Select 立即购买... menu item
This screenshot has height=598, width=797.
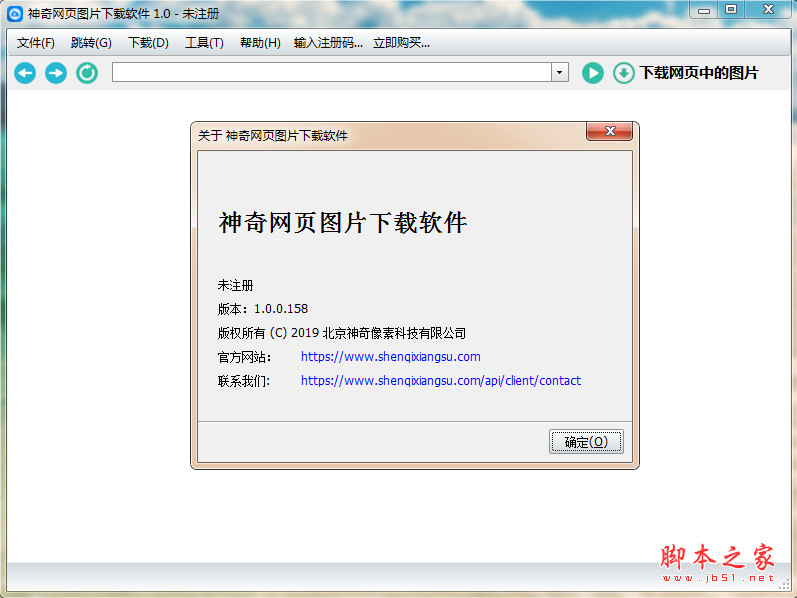[x=401, y=43]
